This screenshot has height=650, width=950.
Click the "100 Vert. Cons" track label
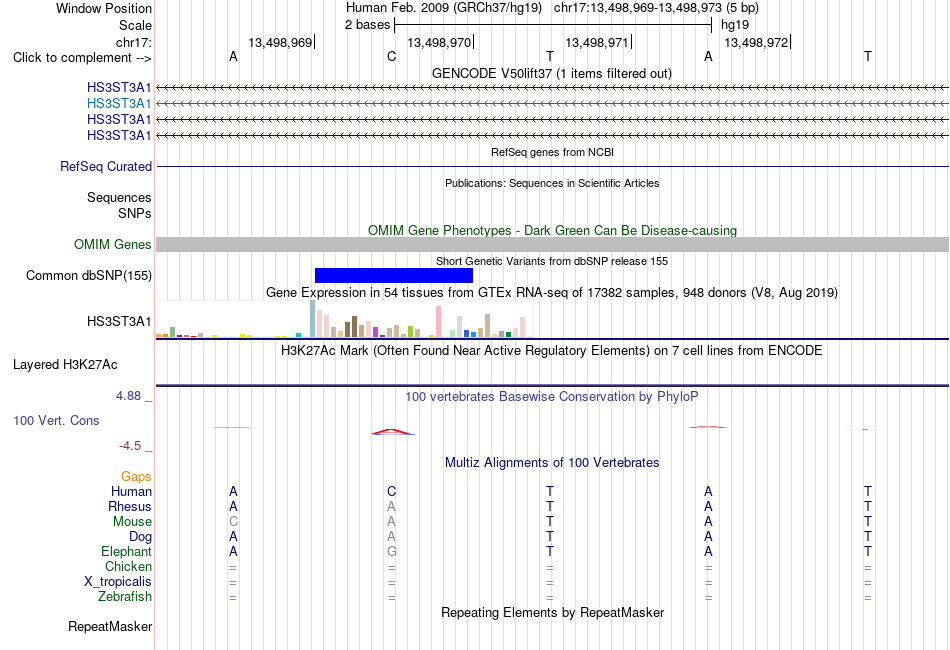pos(56,420)
